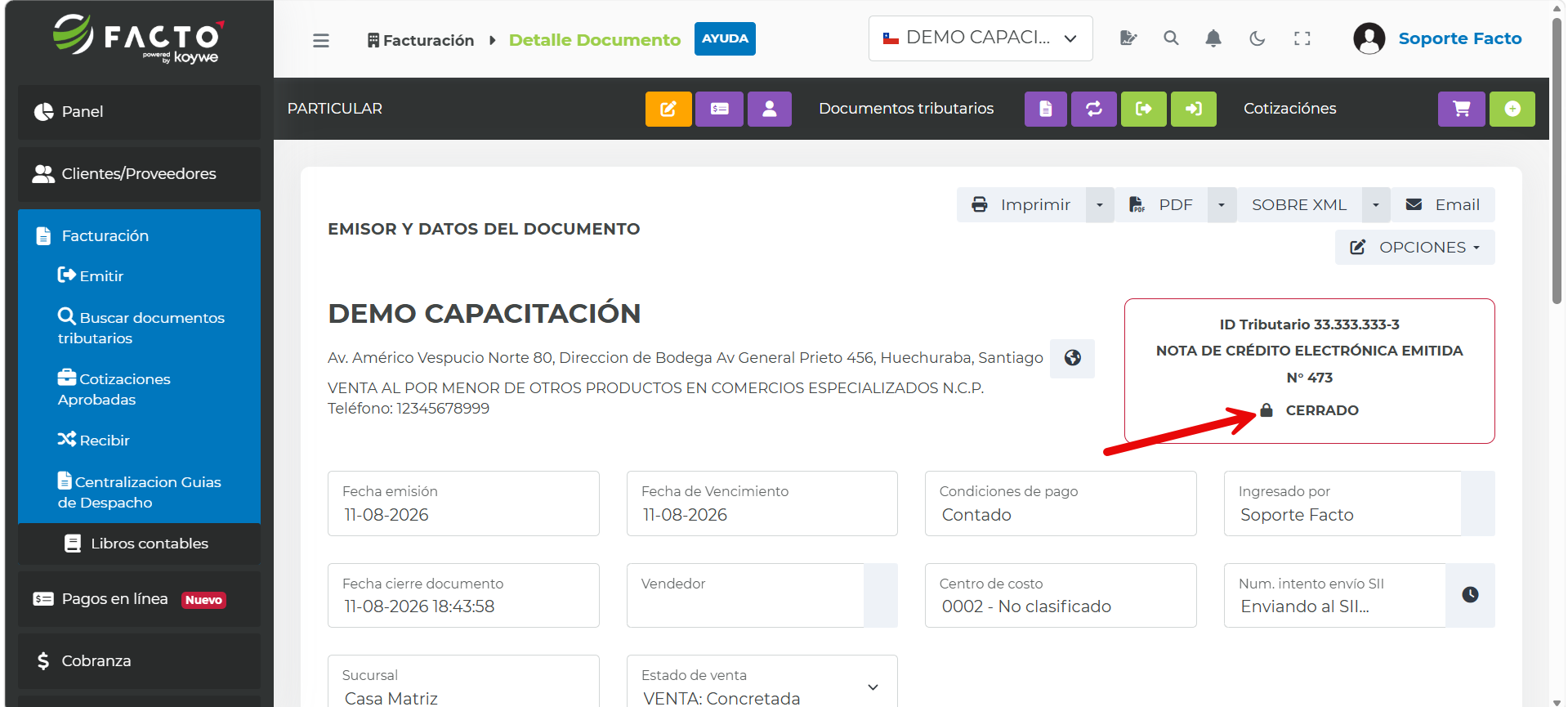Viewport: 1568px width, 707px height.
Task: Click the SOBRE XML button
Action: click(1299, 205)
